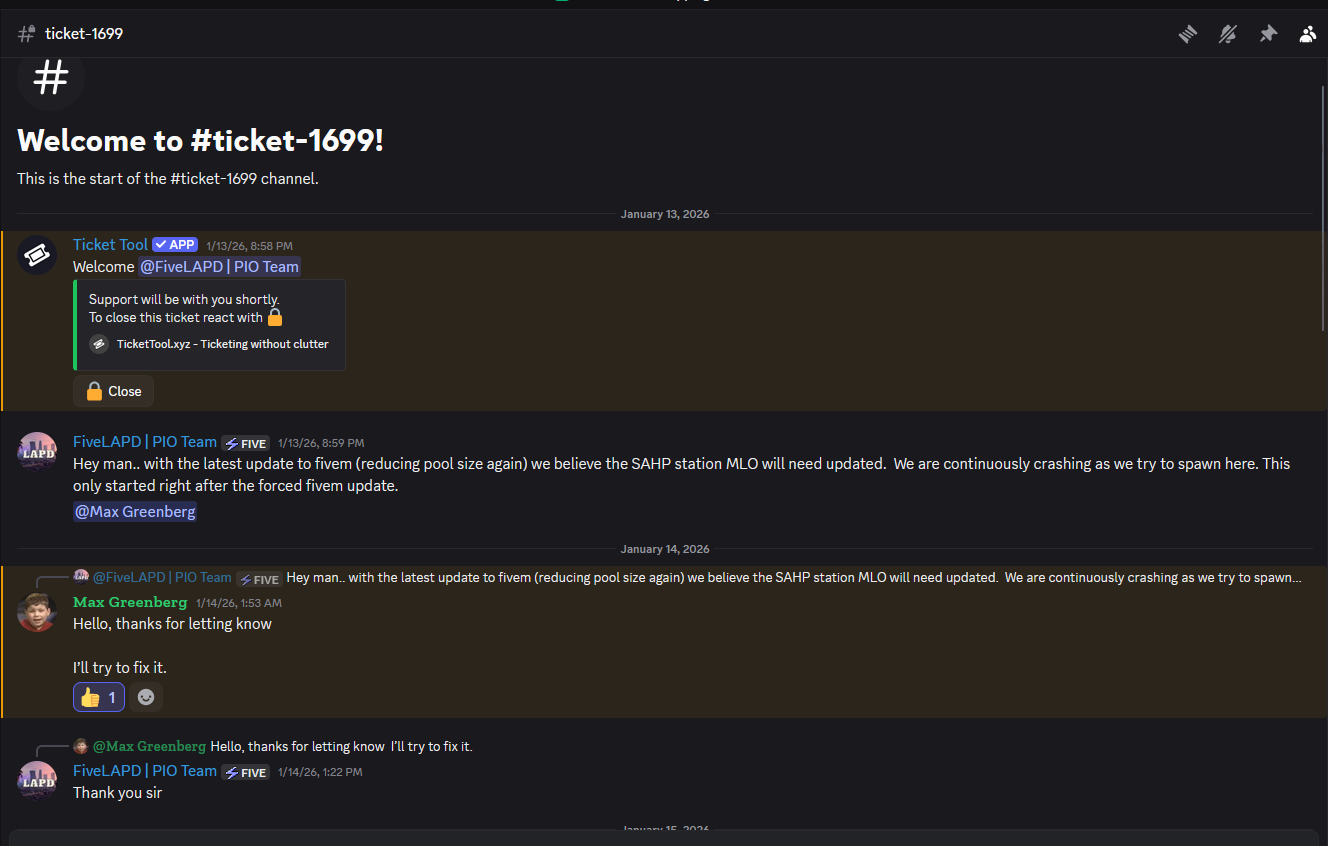The image size is (1328, 846).
Task: Toggle the thumbs up reaction
Action: coord(99,697)
